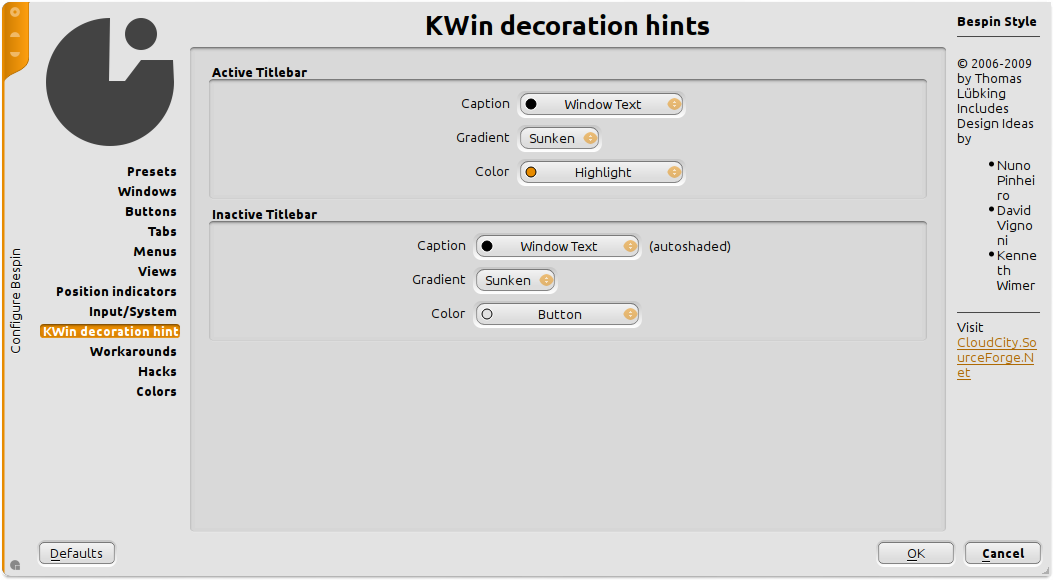Click black swatch in Active Caption combo
1053x580 pixels.
pos(531,104)
